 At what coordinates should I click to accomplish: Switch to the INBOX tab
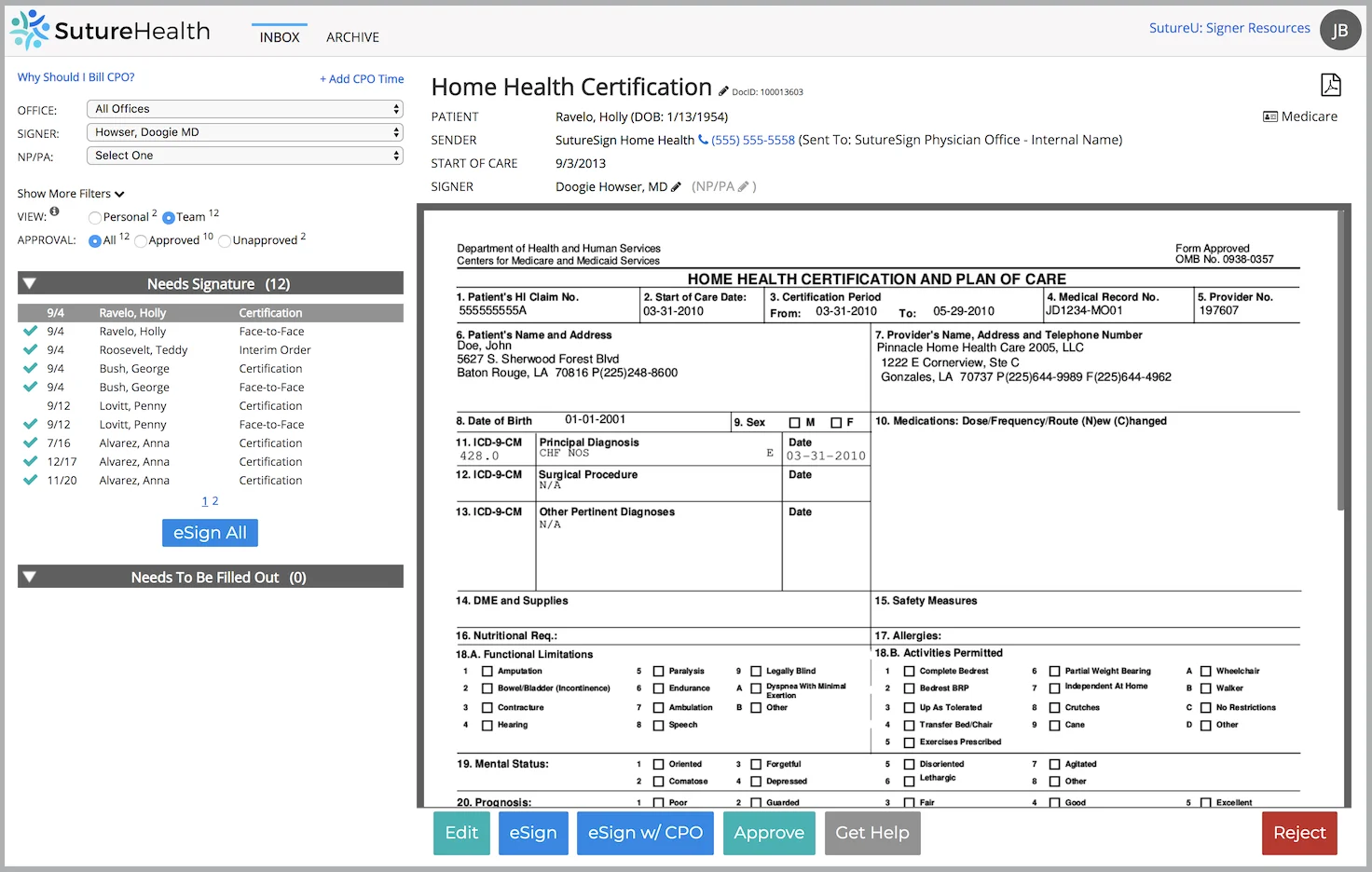[x=280, y=37]
